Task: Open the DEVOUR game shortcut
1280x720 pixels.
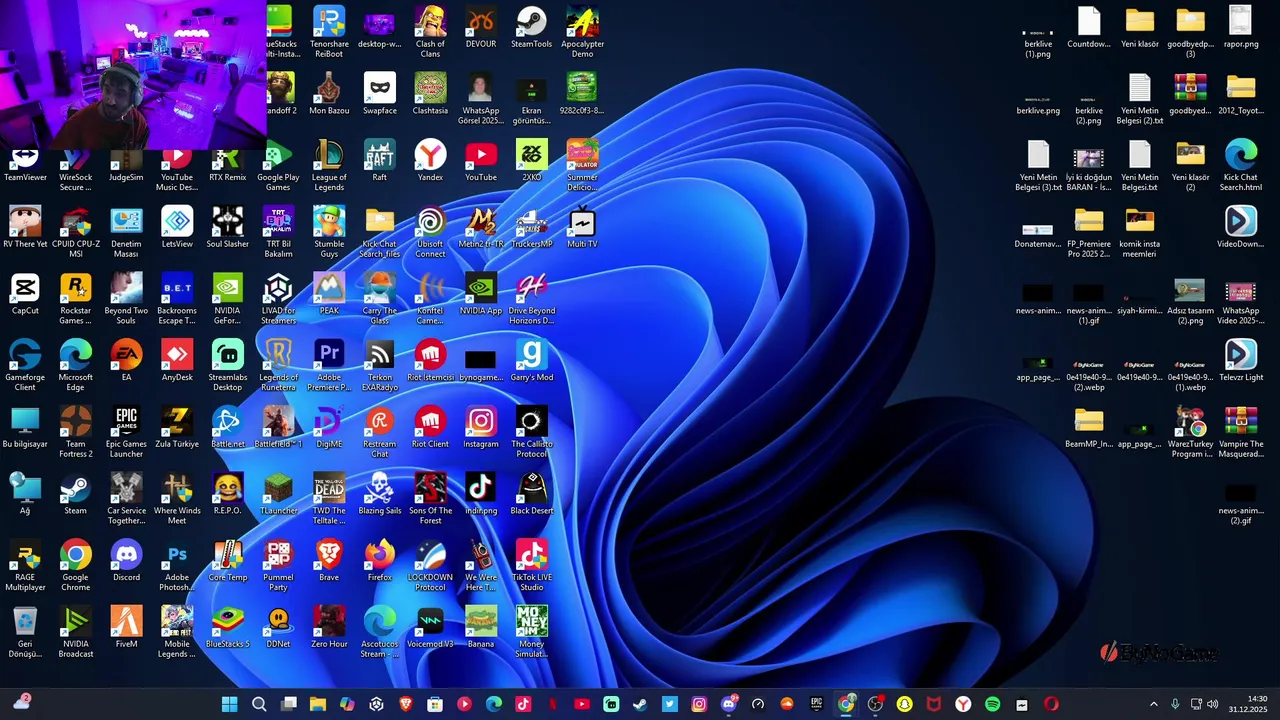Action: 481,28
